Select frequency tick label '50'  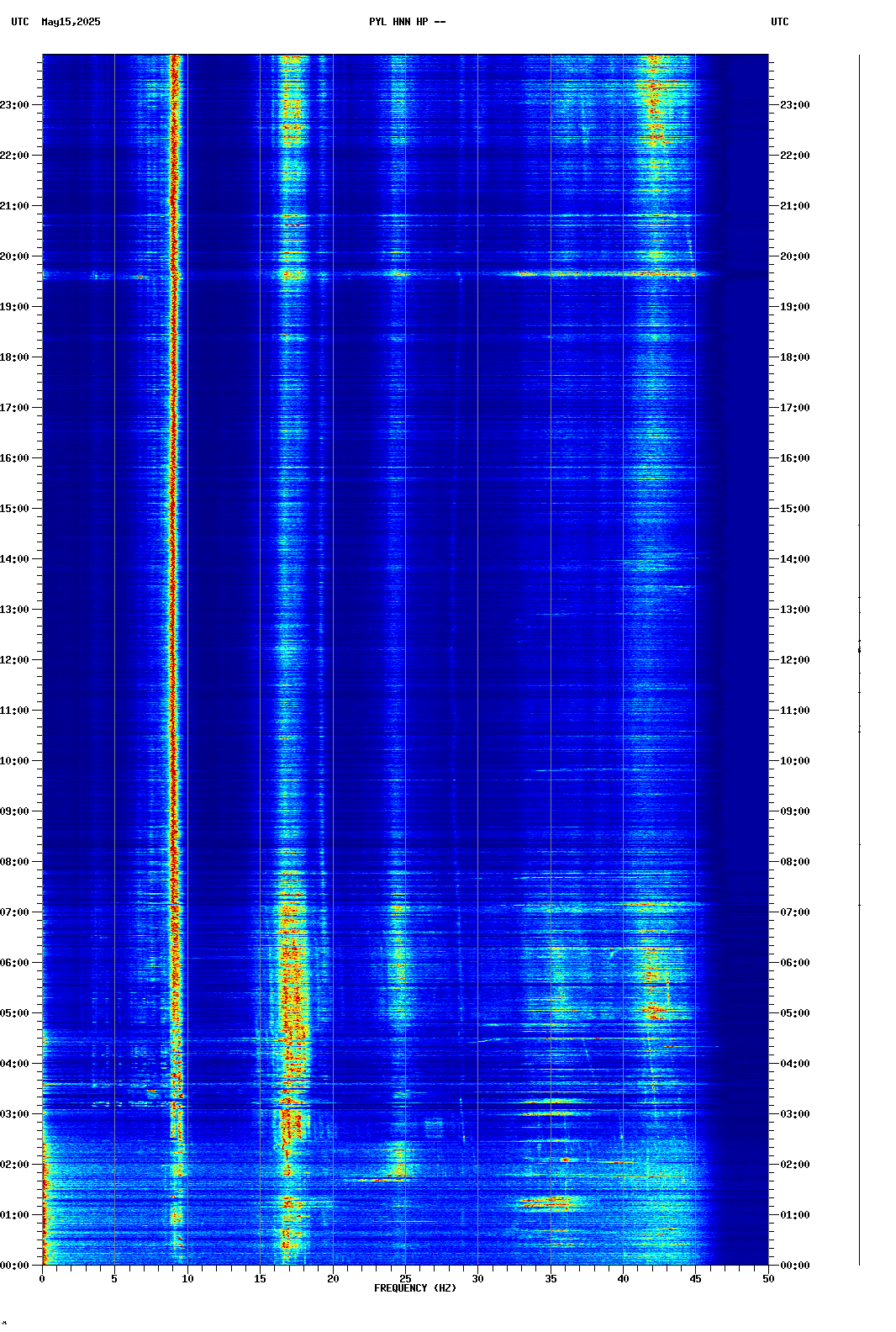pos(768,1279)
